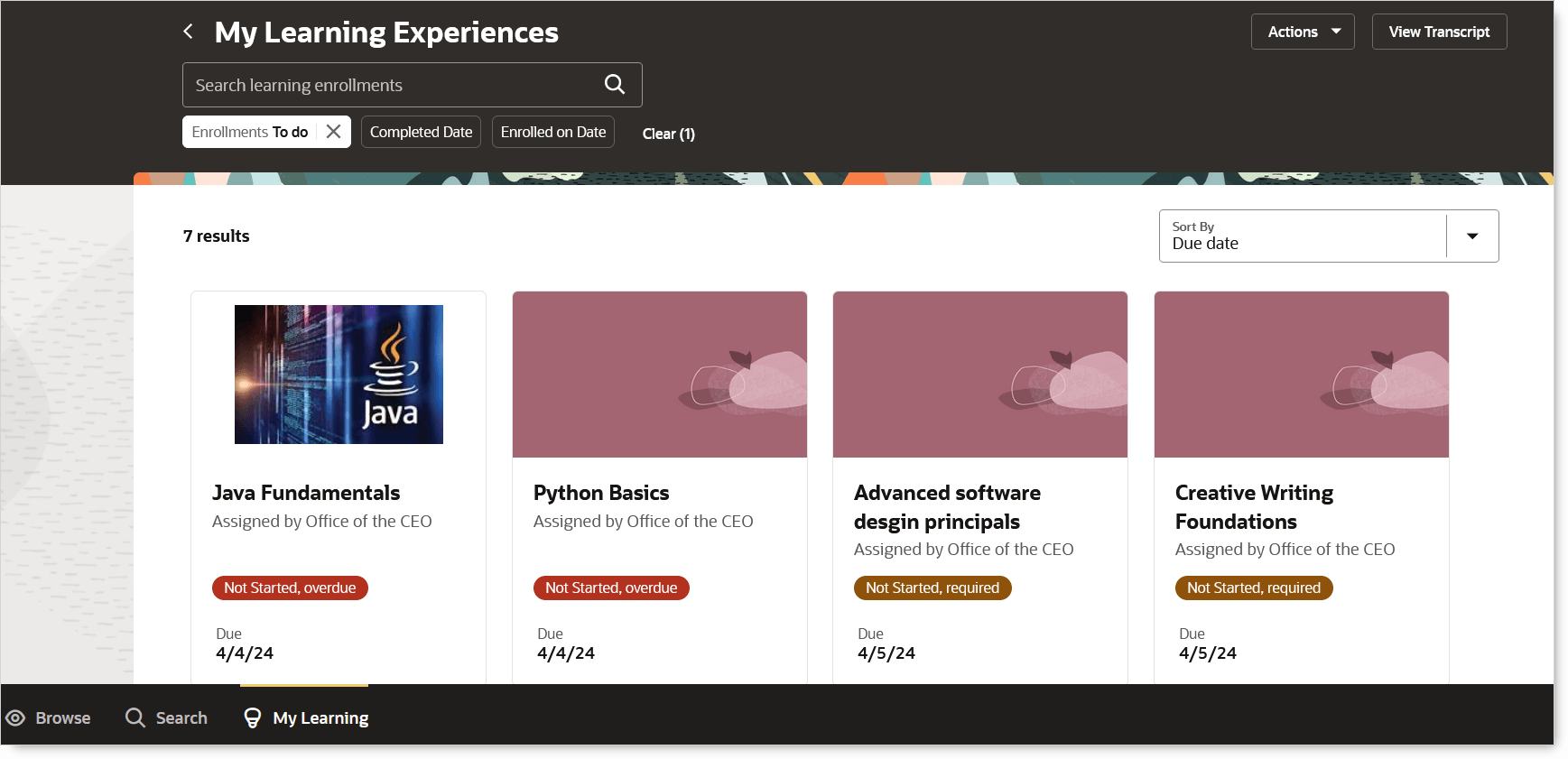Click the magnifying glass search icon
1568x759 pixels.
615,84
